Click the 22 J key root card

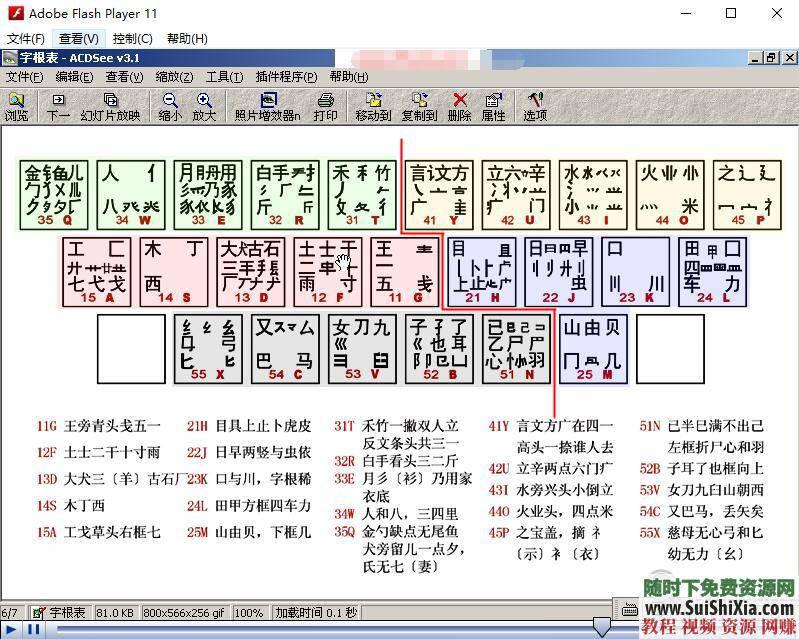click(x=559, y=272)
